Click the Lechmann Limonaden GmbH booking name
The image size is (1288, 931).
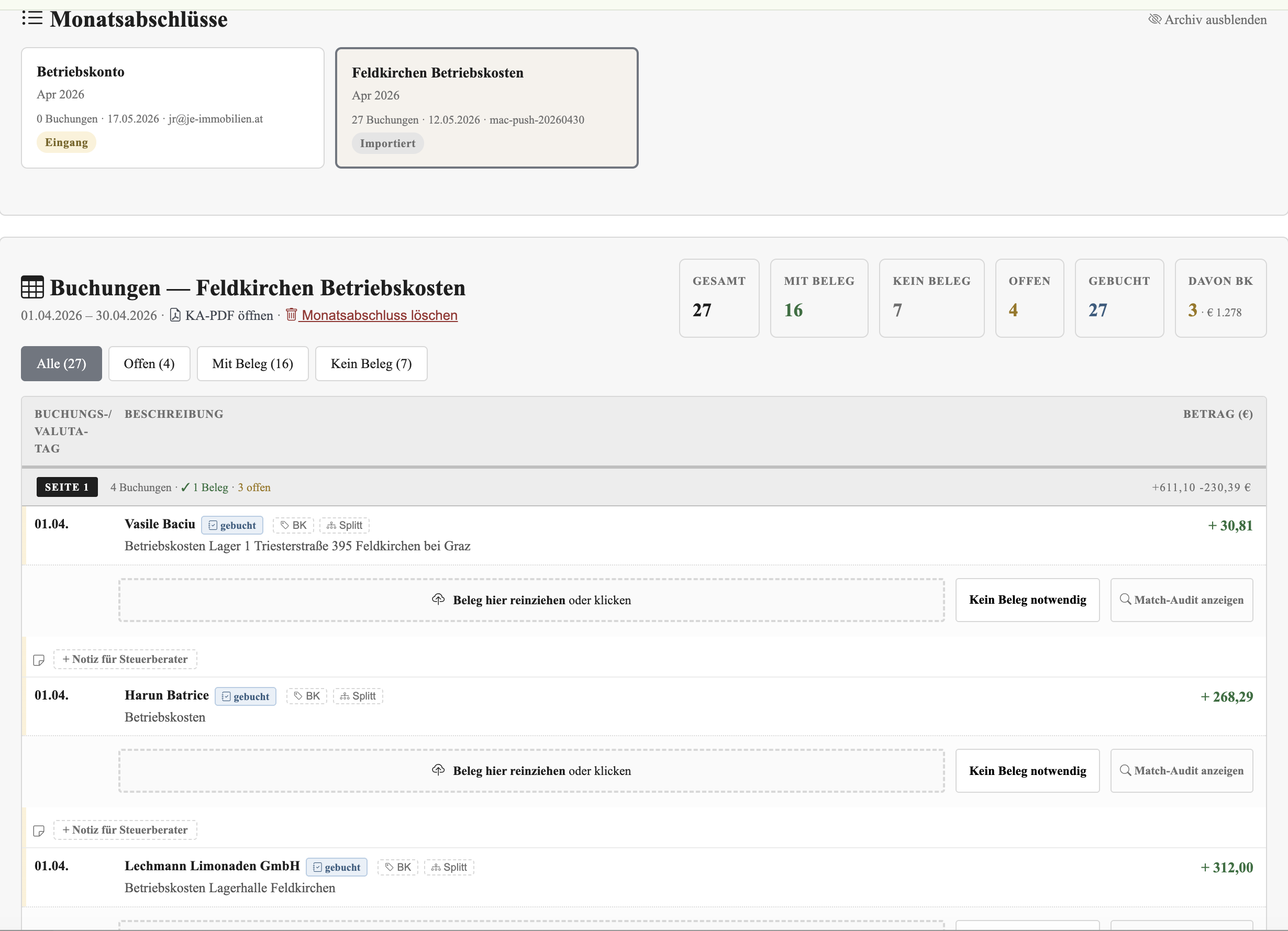click(x=213, y=866)
